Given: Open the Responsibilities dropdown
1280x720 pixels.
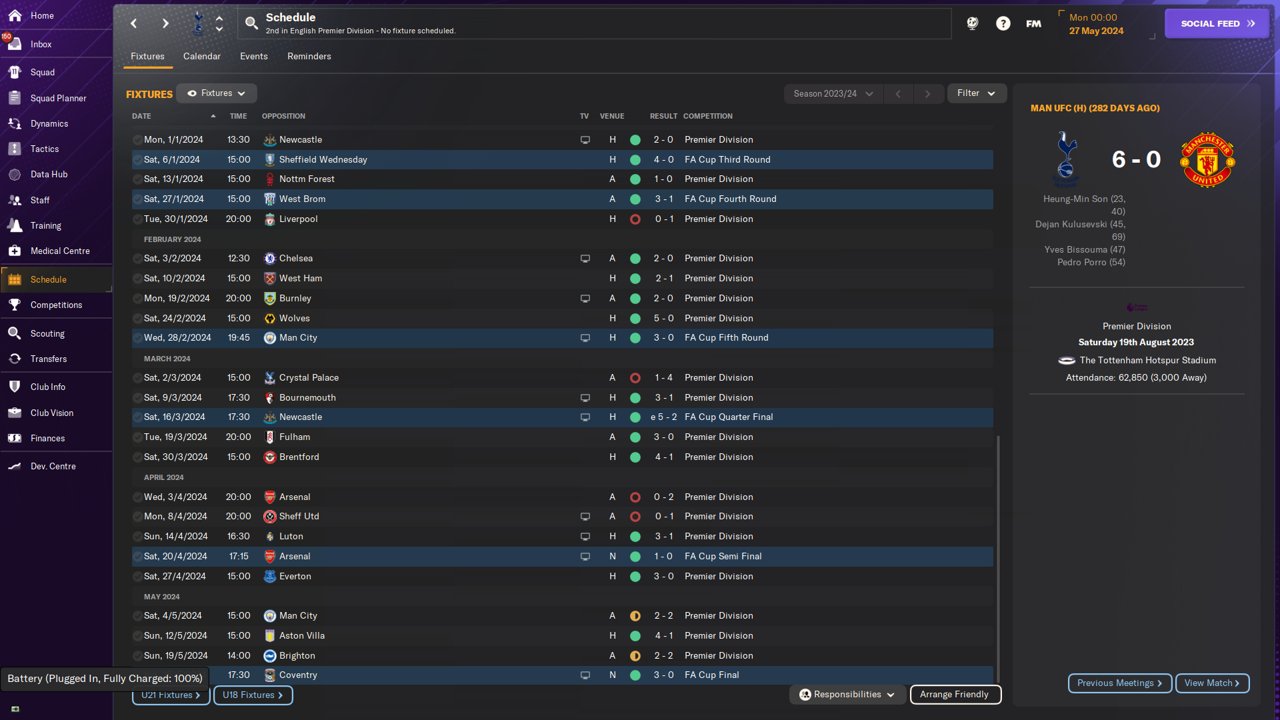Looking at the screenshot, I should click(x=848, y=694).
